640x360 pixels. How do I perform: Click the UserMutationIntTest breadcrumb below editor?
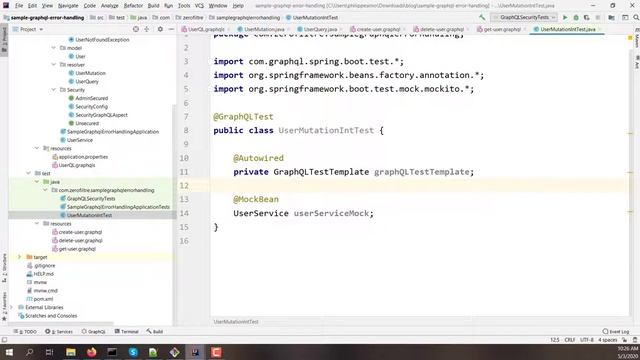[x=236, y=322]
